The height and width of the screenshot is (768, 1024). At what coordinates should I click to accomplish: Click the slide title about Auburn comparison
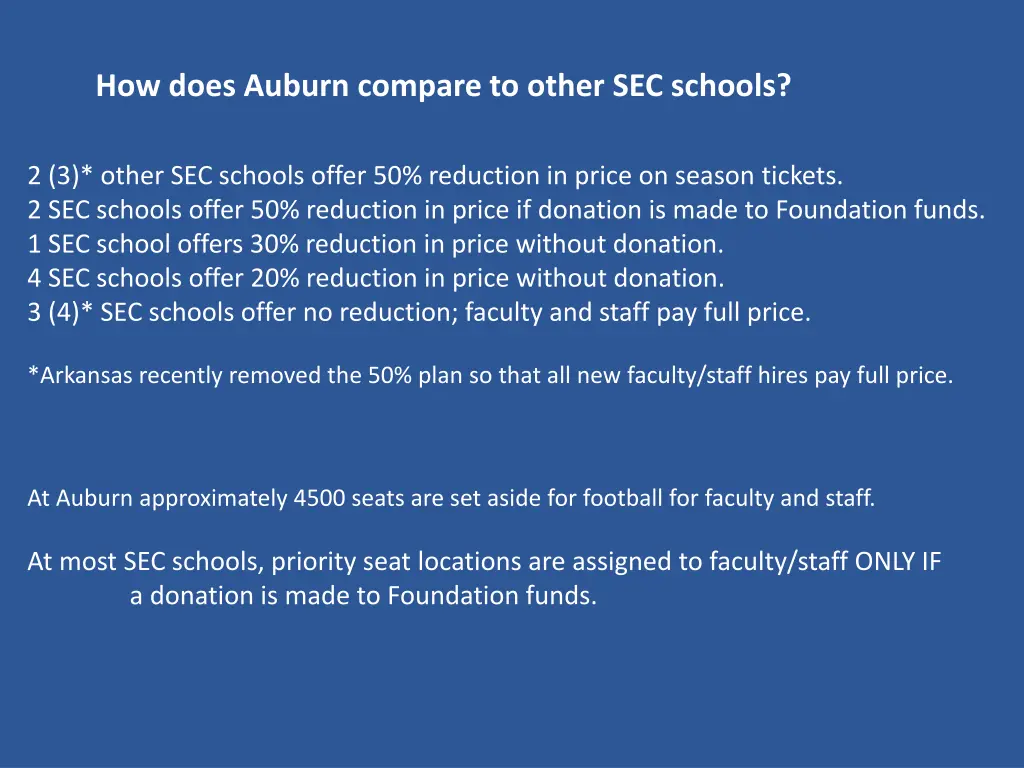point(443,87)
